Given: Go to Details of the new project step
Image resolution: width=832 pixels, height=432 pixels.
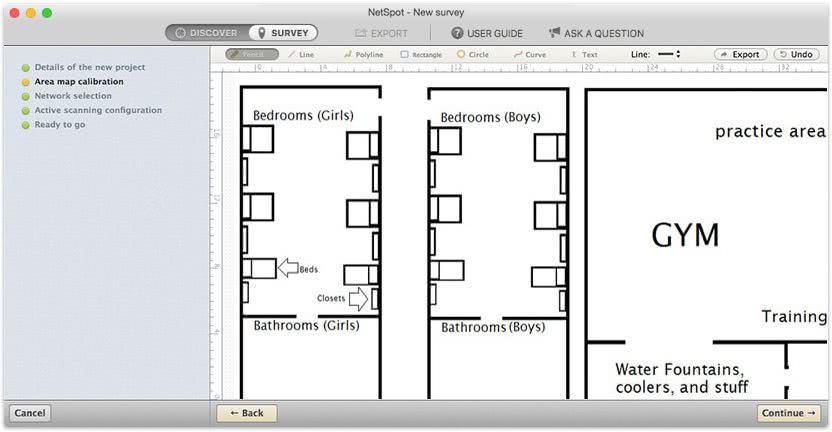Looking at the screenshot, I should click(90, 67).
